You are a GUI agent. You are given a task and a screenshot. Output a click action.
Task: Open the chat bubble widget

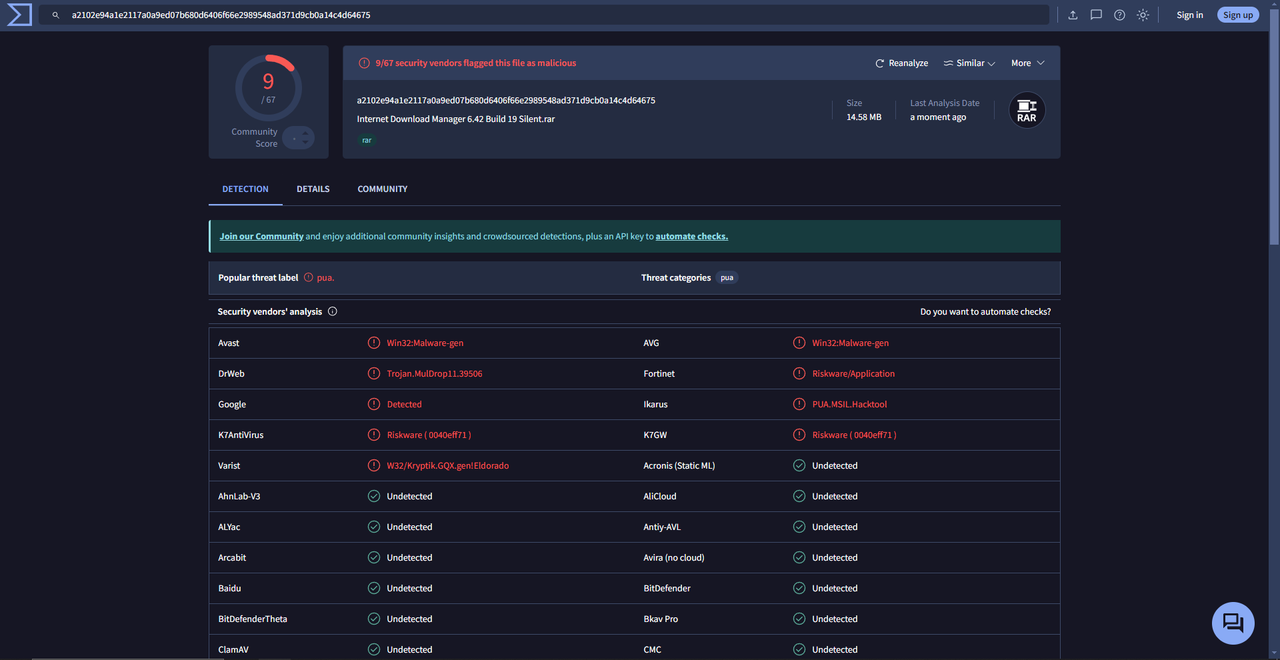pyautogui.click(x=1233, y=623)
